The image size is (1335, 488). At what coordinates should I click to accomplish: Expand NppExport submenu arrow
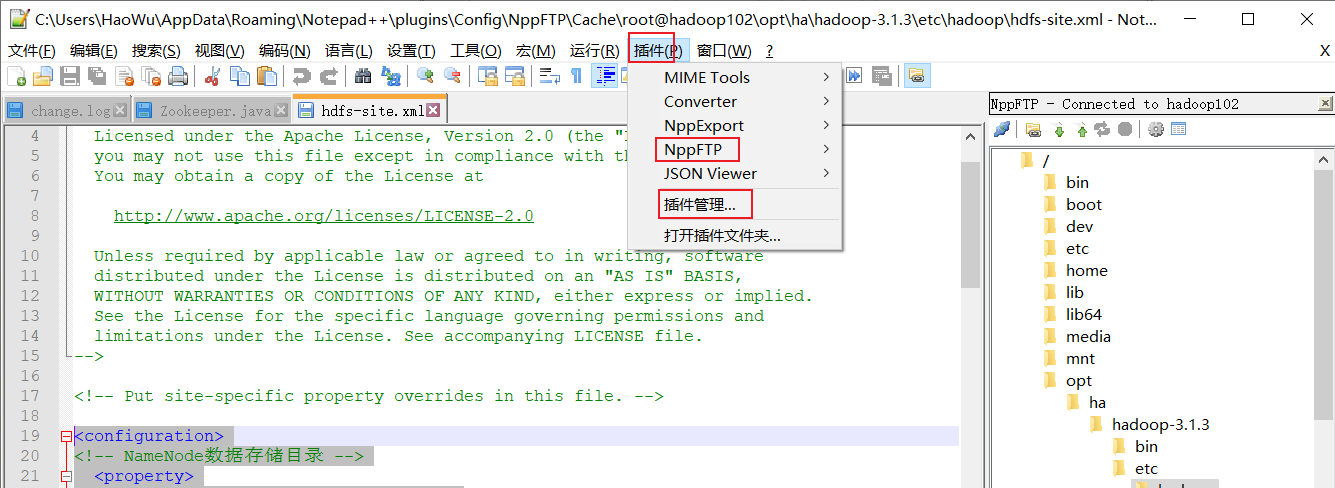point(826,125)
